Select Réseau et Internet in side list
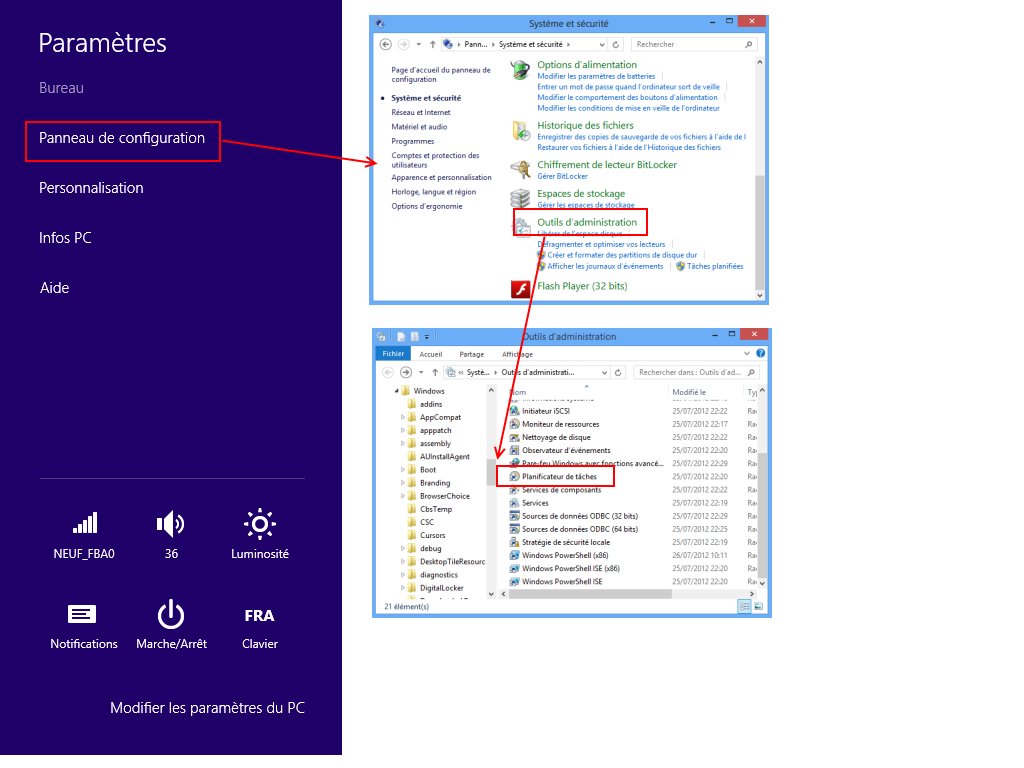Viewport: 1024px width, 768px height. (421, 112)
